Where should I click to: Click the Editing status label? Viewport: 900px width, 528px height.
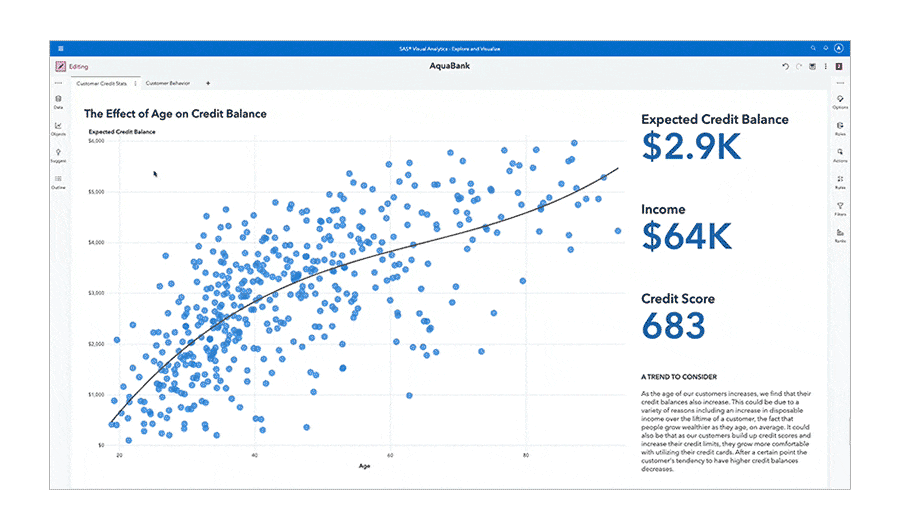click(79, 67)
